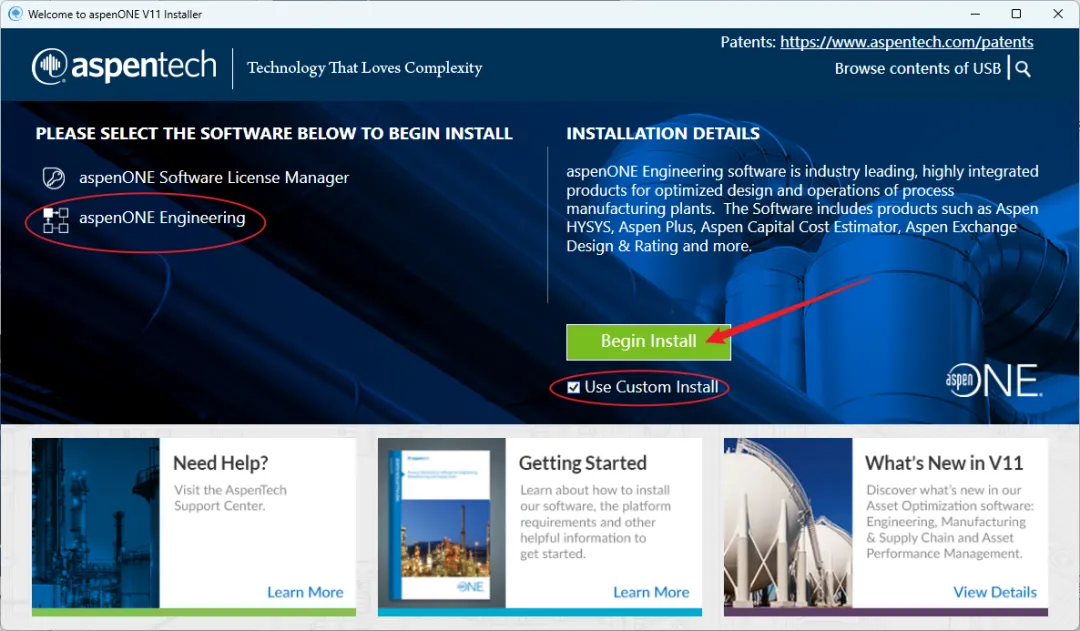
Task: Uncheck the Use Custom Install checkbox
Action: pos(573,387)
